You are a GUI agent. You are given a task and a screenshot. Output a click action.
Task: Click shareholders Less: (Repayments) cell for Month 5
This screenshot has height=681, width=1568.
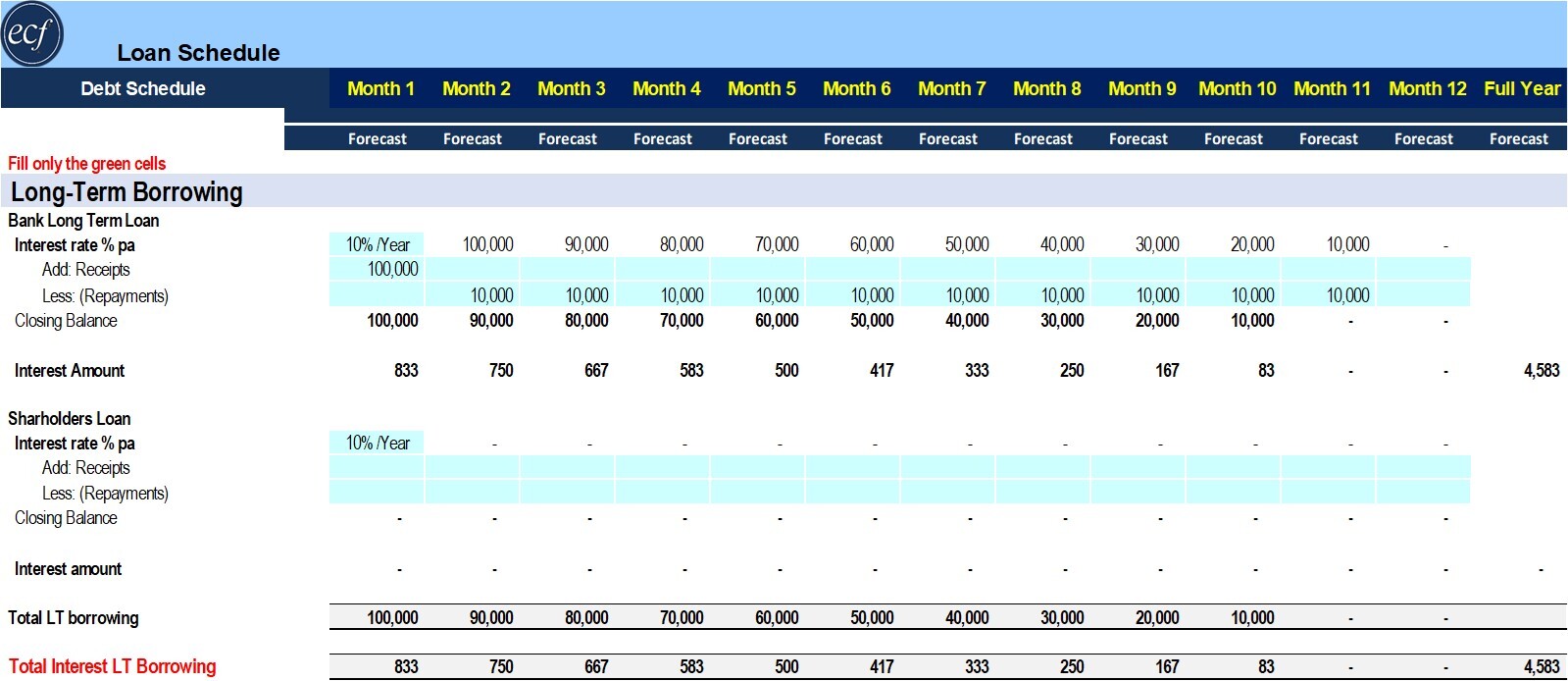click(757, 492)
